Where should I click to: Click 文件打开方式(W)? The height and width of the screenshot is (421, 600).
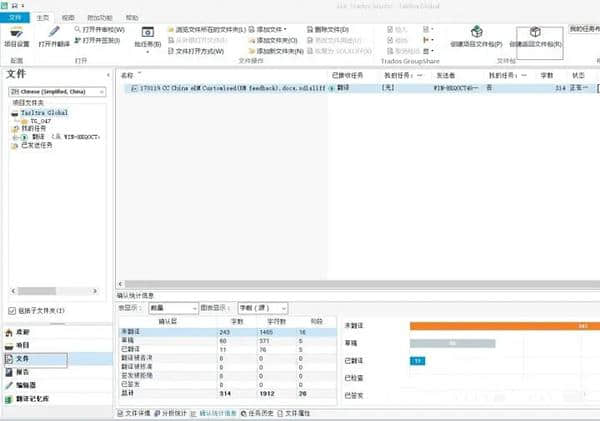coord(196,51)
